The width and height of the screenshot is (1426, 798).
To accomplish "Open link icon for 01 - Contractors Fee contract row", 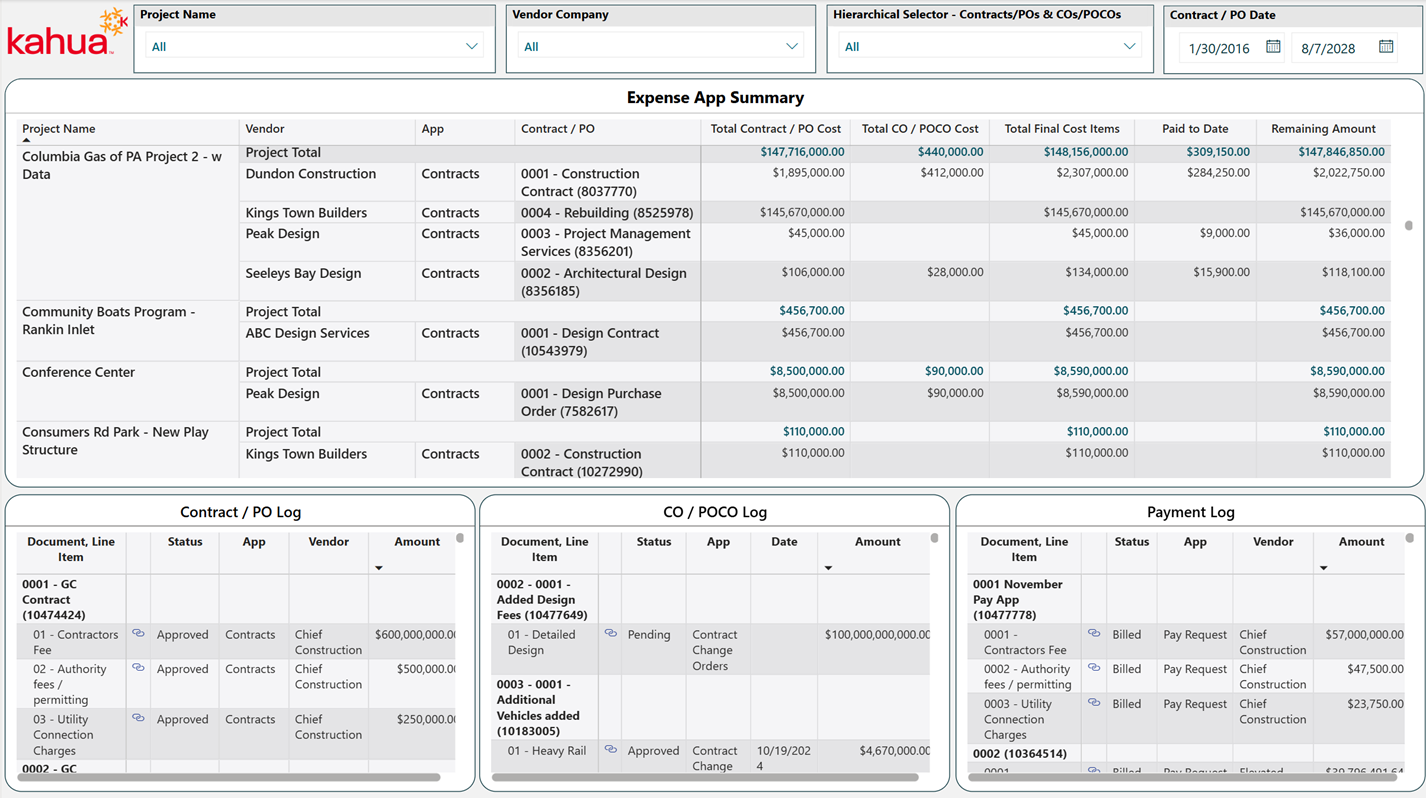I will (x=138, y=634).
